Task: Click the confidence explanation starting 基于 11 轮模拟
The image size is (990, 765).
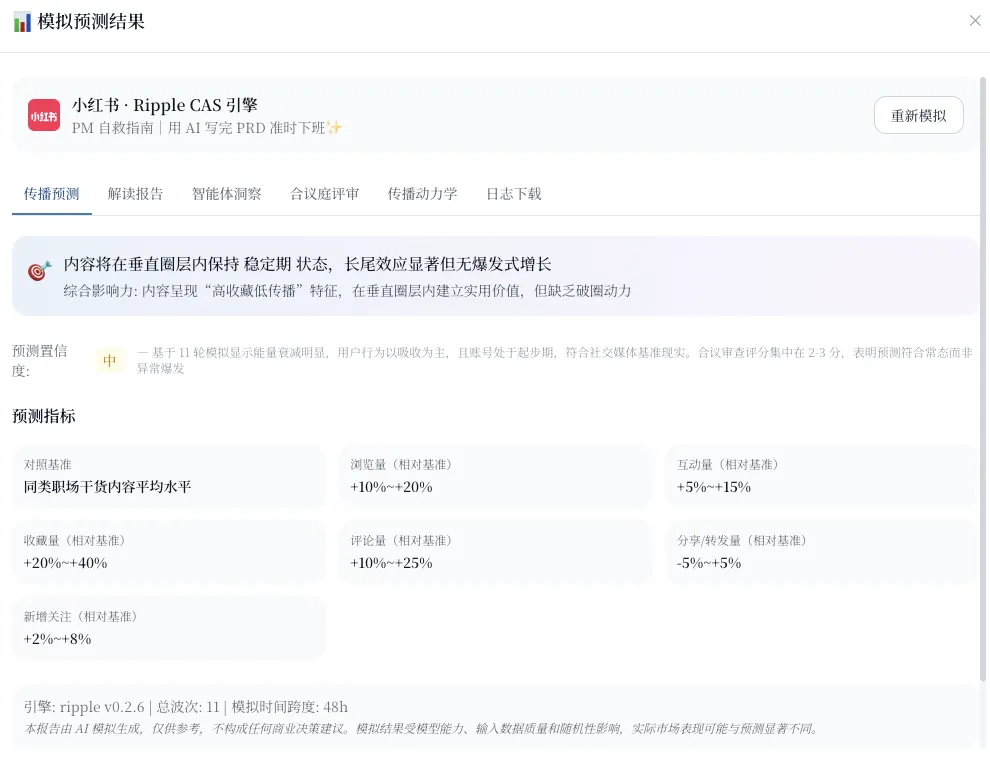Action: (554, 360)
